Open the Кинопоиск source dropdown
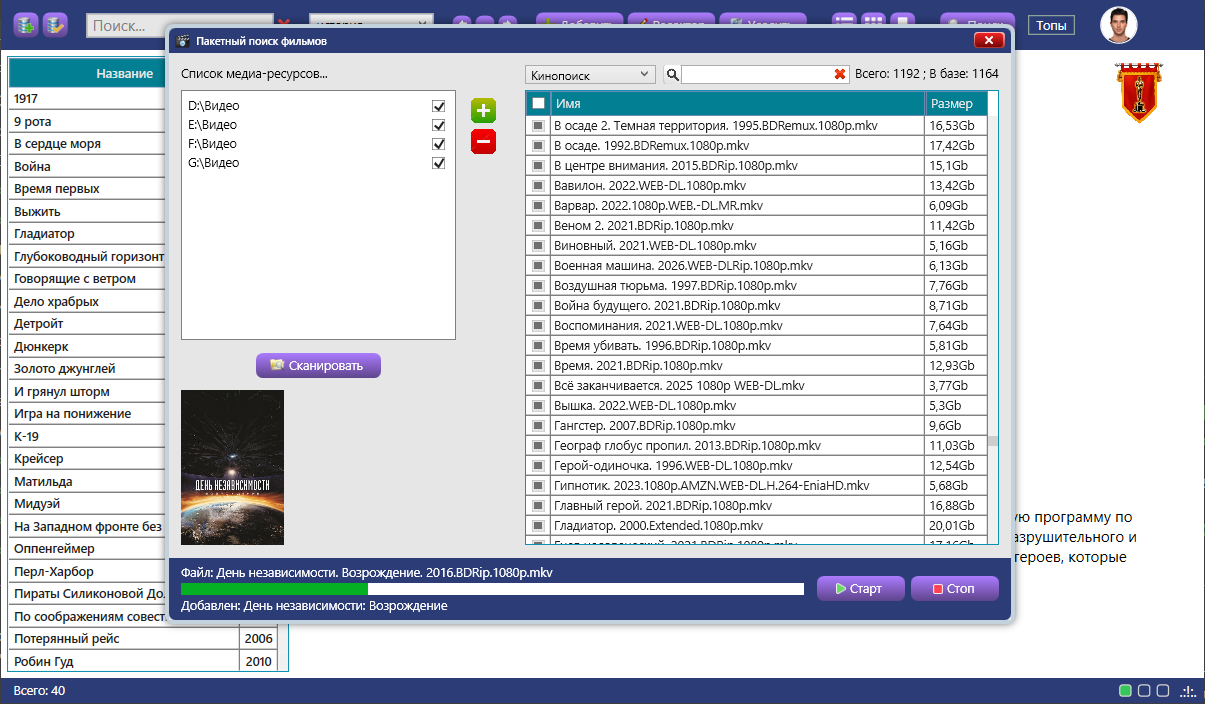Image resolution: width=1205 pixels, height=704 pixels. click(x=590, y=75)
